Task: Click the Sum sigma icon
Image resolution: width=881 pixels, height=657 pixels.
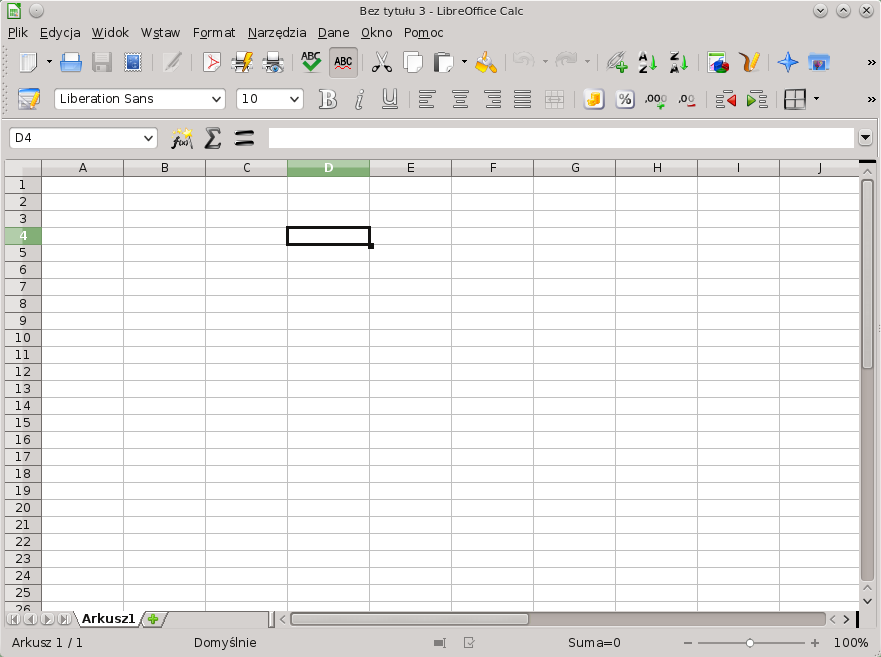Action: point(212,138)
